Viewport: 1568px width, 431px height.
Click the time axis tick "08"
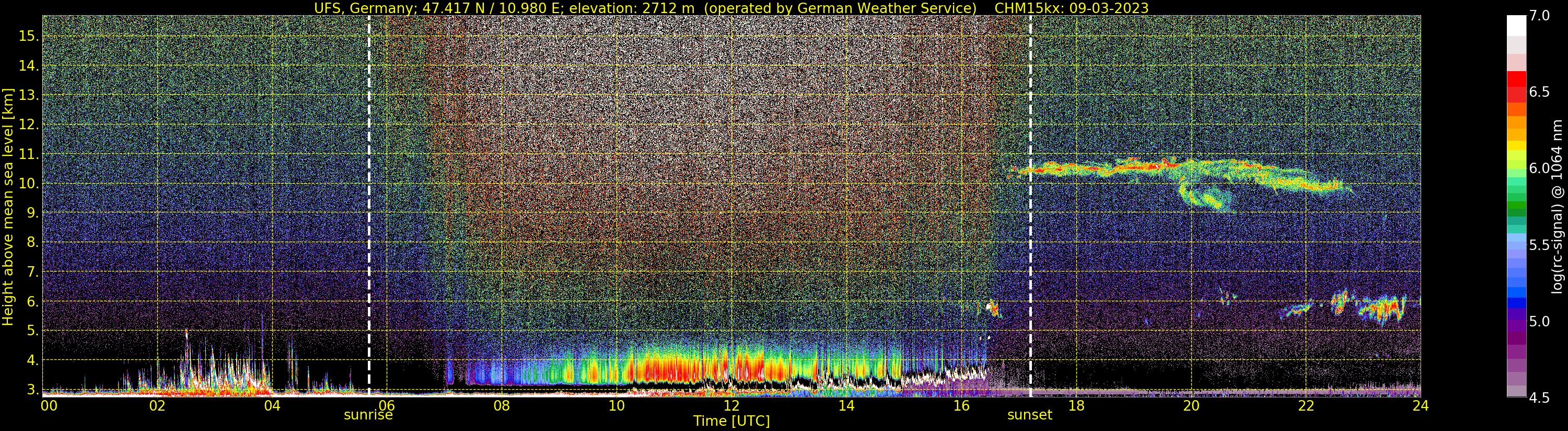(502, 406)
